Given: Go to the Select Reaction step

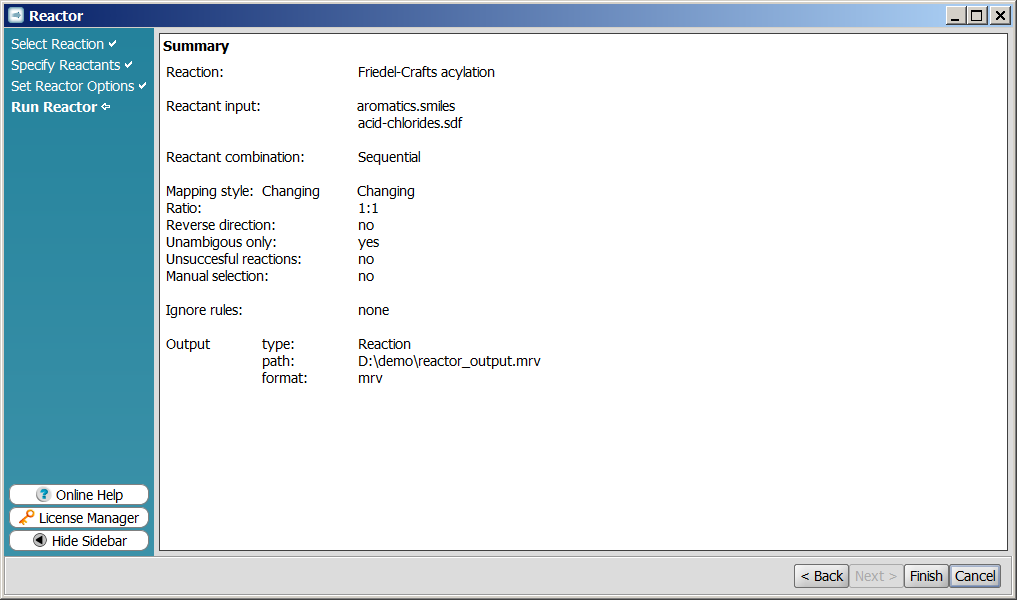Looking at the screenshot, I should pos(57,44).
